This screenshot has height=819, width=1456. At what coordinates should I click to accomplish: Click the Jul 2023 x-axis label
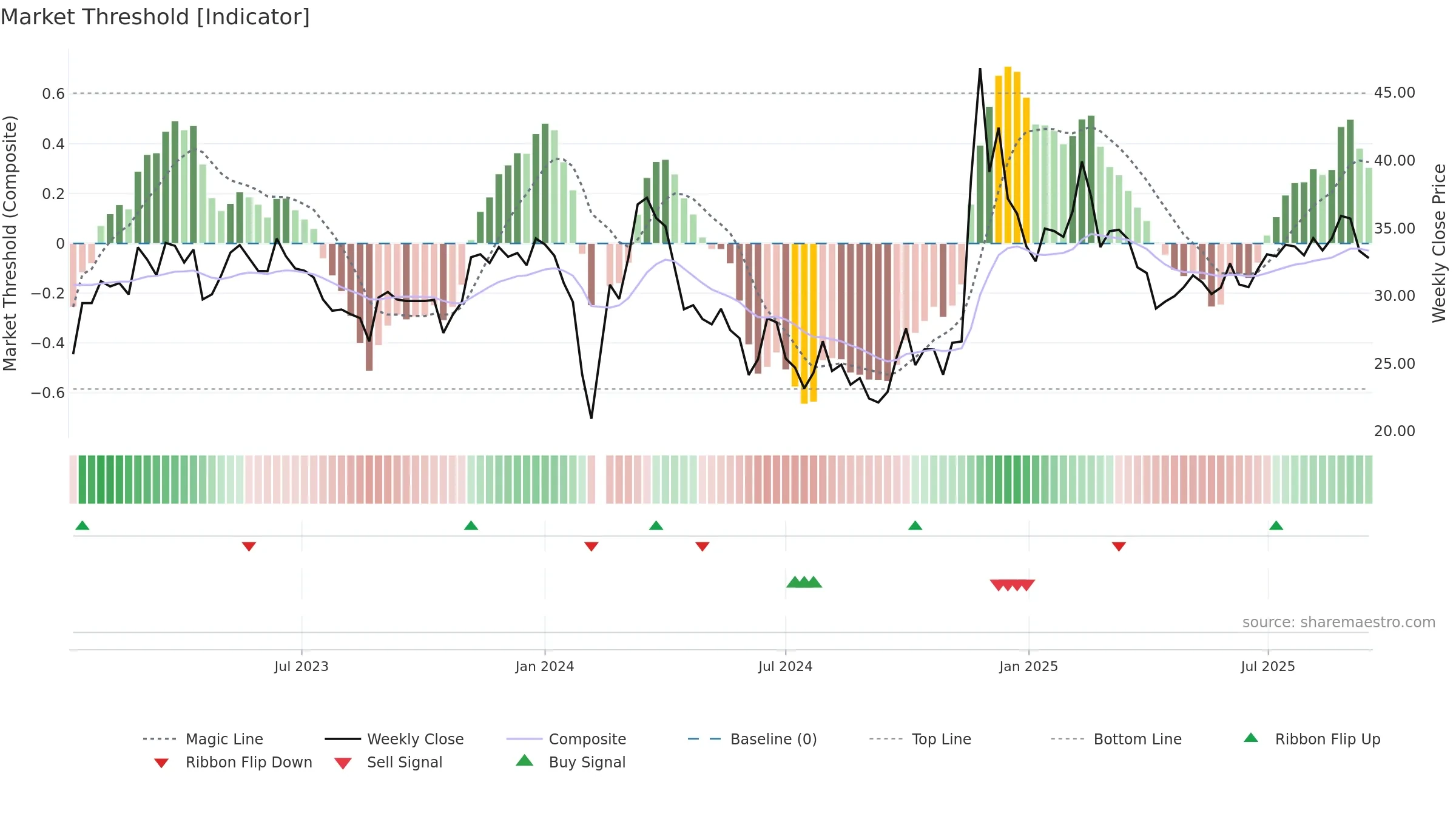tap(302, 666)
